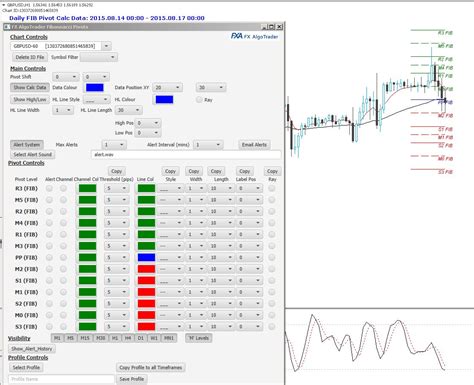
Task: Click Copy button above Ray column
Action: (x=272, y=171)
